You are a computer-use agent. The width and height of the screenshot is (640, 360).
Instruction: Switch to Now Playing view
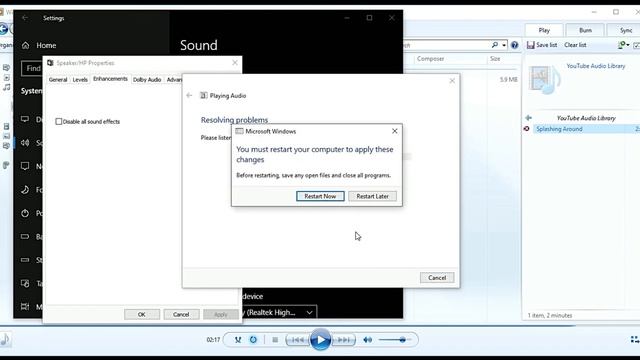[x=635, y=339]
